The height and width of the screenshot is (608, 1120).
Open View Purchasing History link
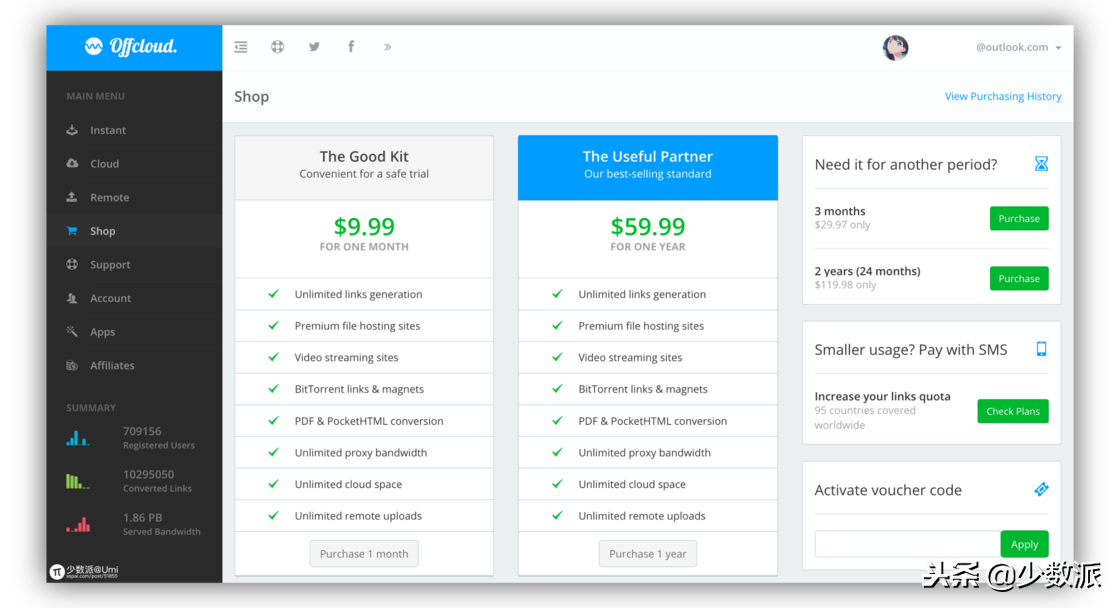pyautogui.click(x=1002, y=97)
